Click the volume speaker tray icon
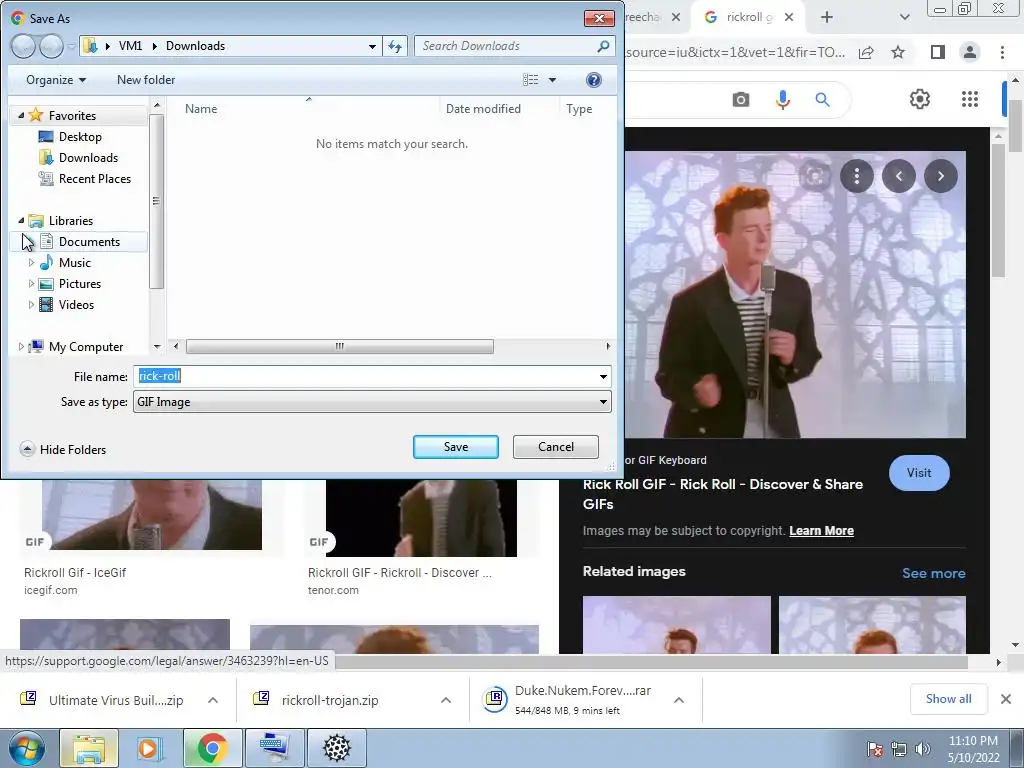This screenshot has width=1024, height=768. click(x=923, y=749)
